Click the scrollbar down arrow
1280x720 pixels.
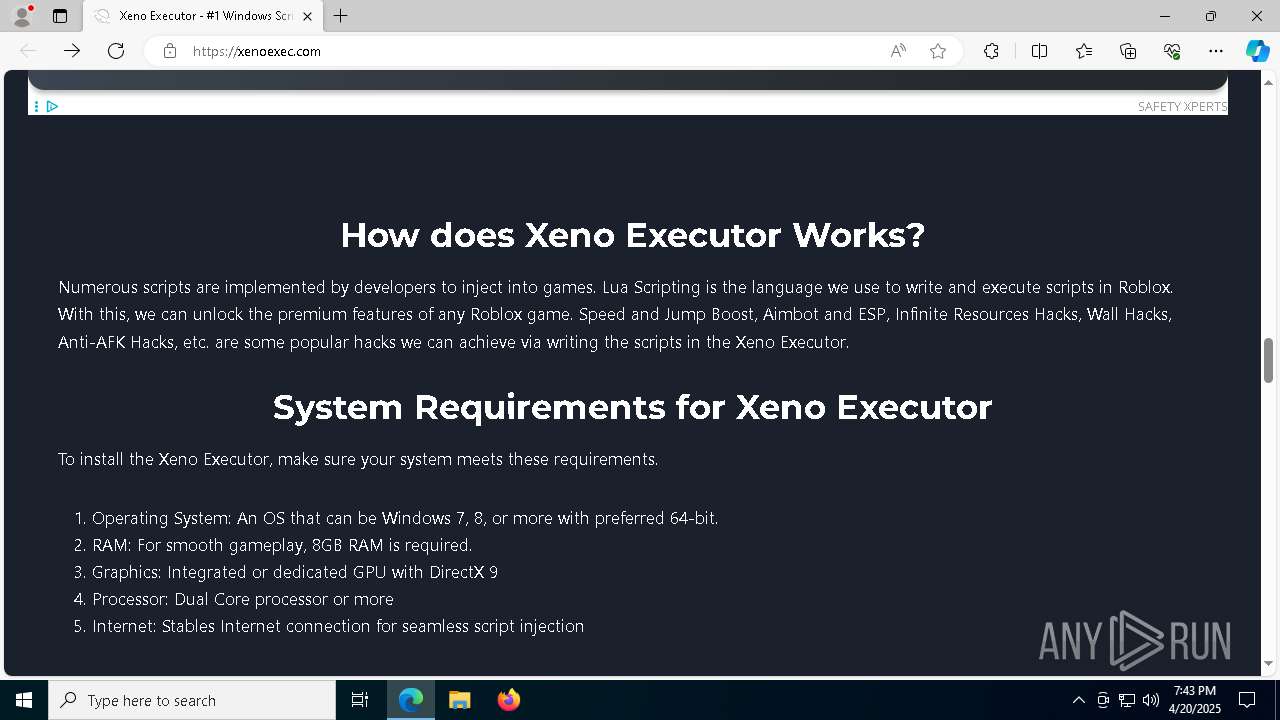coord(1268,663)
